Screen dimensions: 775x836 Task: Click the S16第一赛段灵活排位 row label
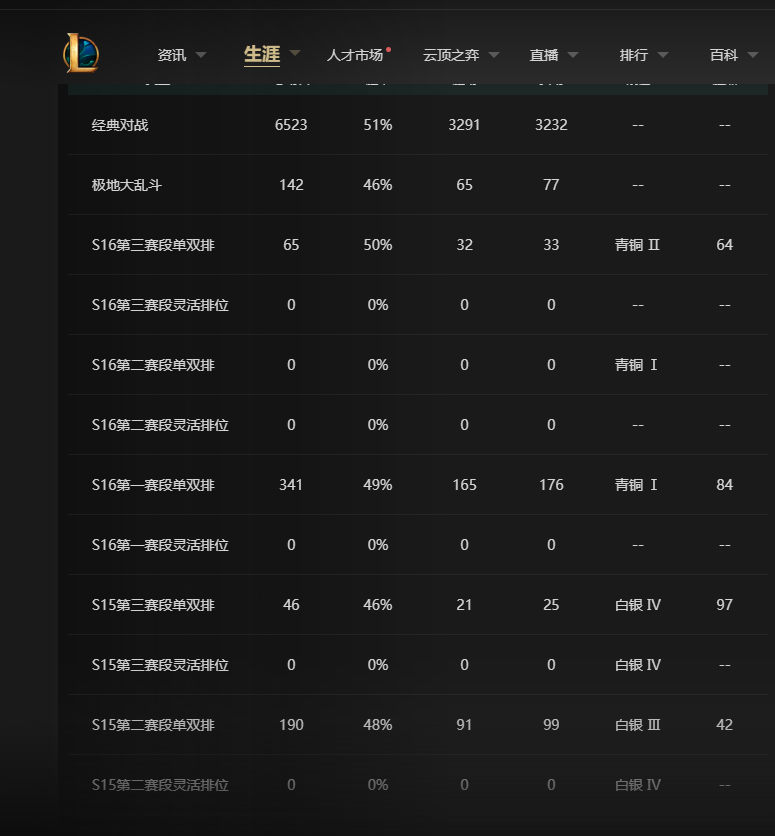pos(160,545)
